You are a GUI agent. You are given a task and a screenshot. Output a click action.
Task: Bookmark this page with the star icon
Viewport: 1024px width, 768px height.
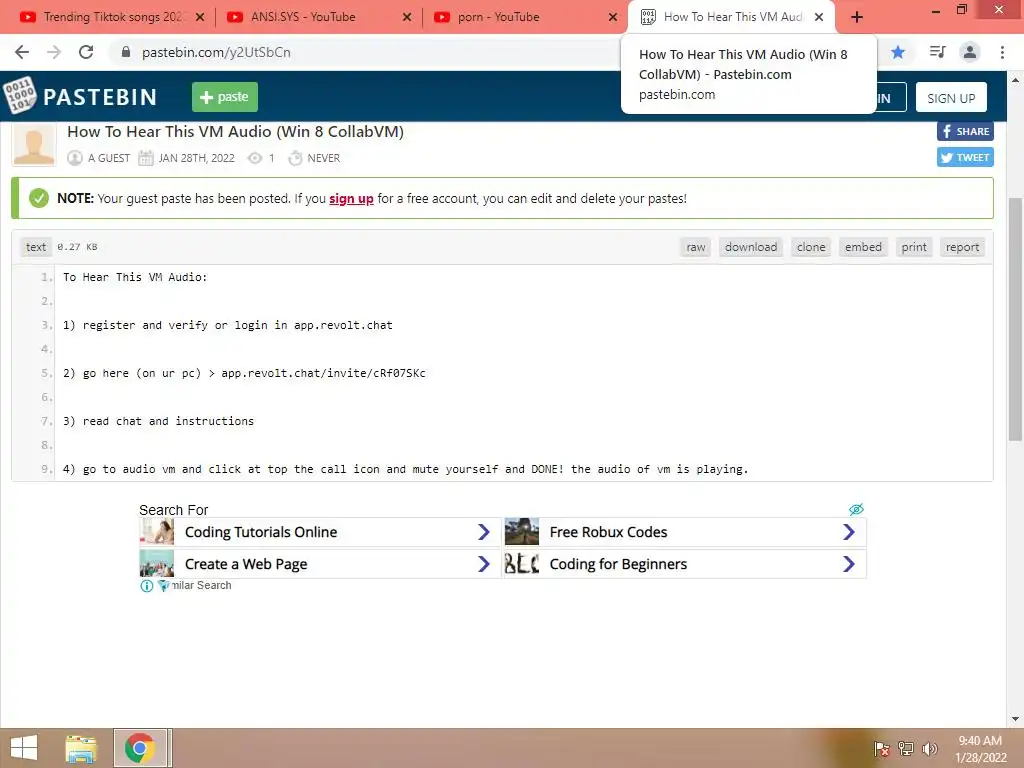[898, 52]
